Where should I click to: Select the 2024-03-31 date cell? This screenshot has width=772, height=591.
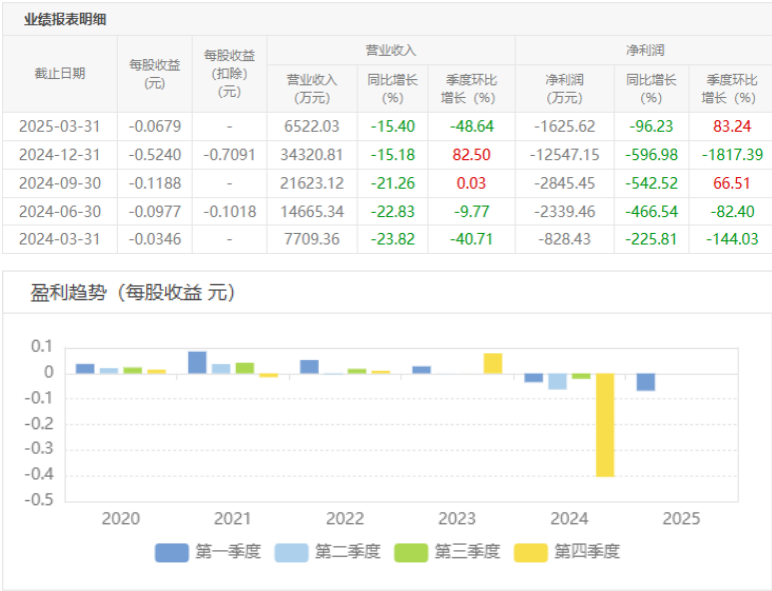[60, 239]
